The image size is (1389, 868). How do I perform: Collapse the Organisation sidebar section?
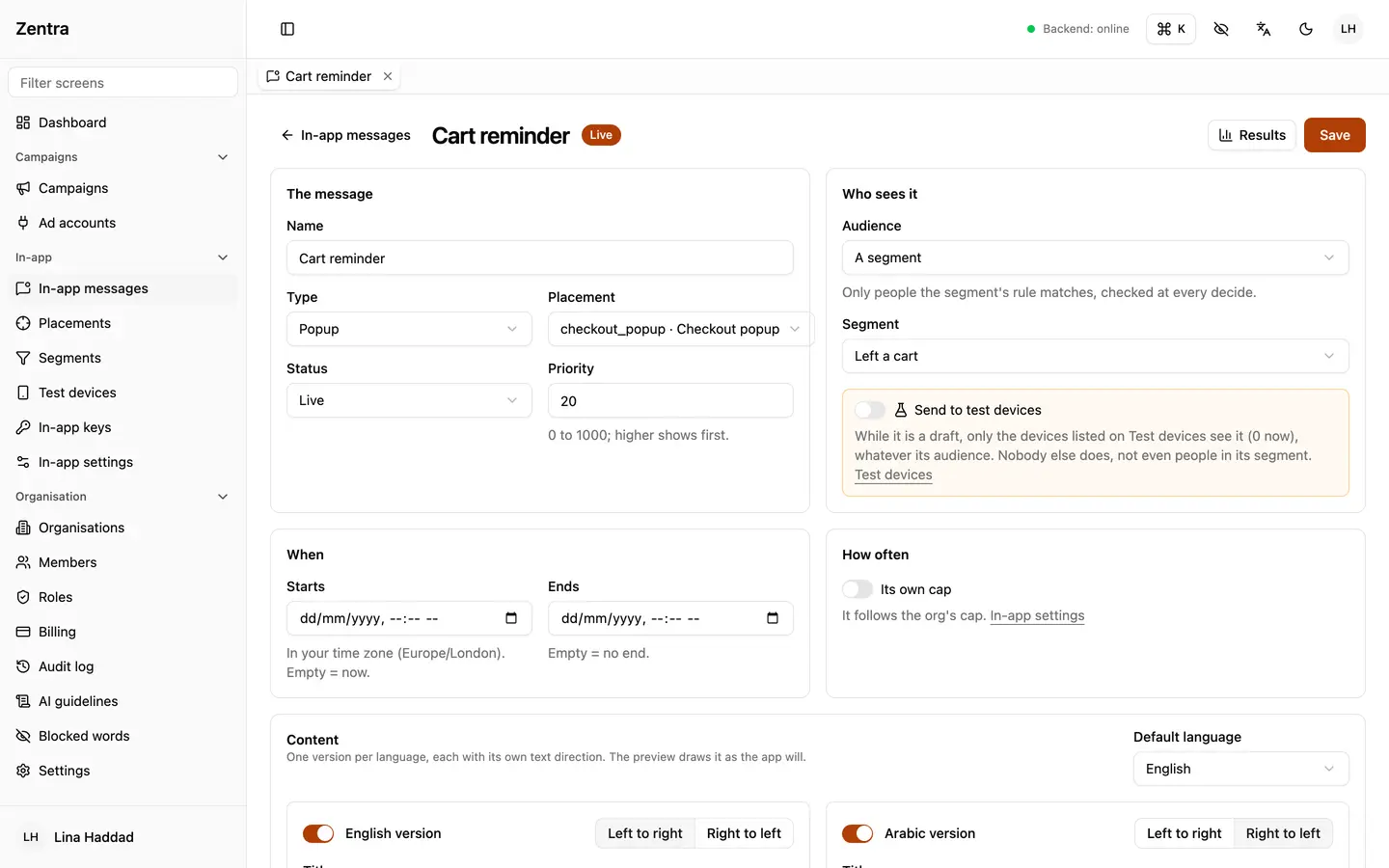pos(223,497)
